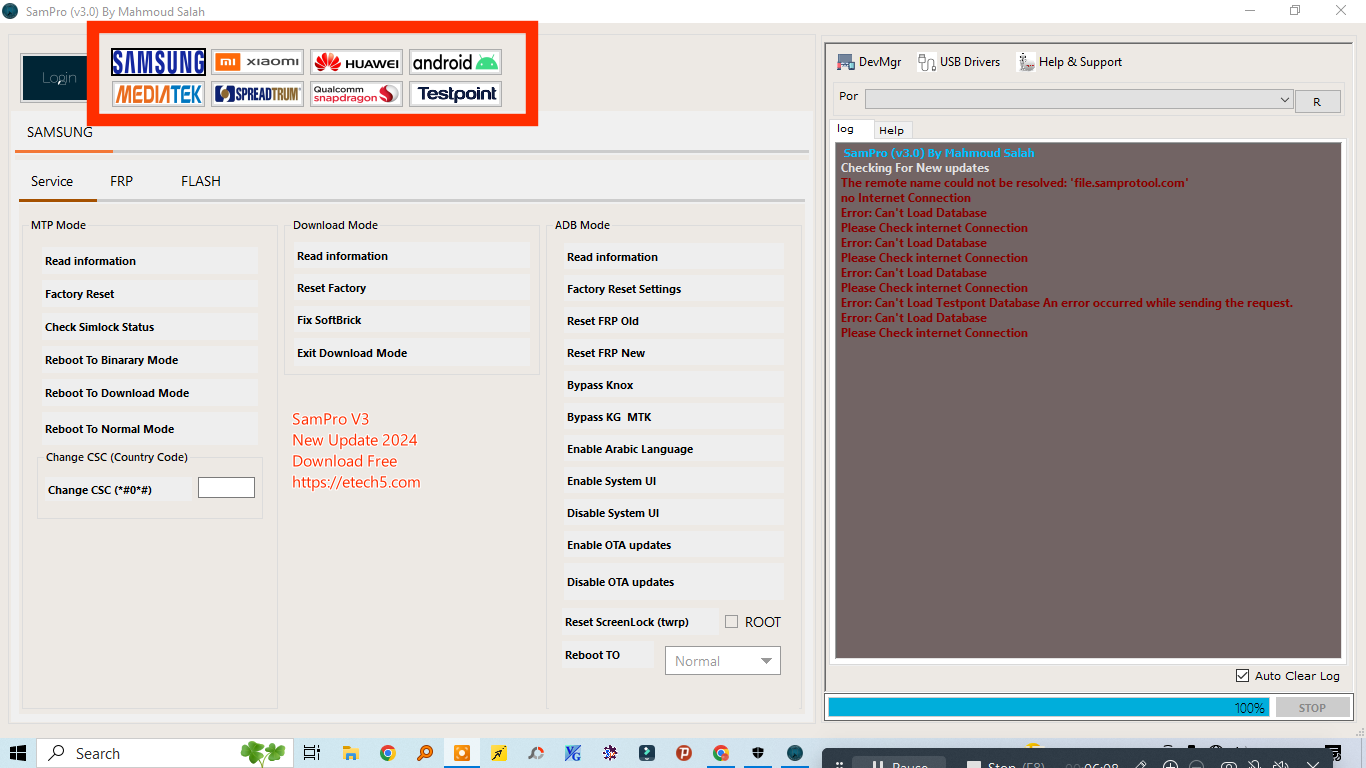Launch File Explorer from the taskbar
The image size is (1366, 768).
(x=350, y=753)
